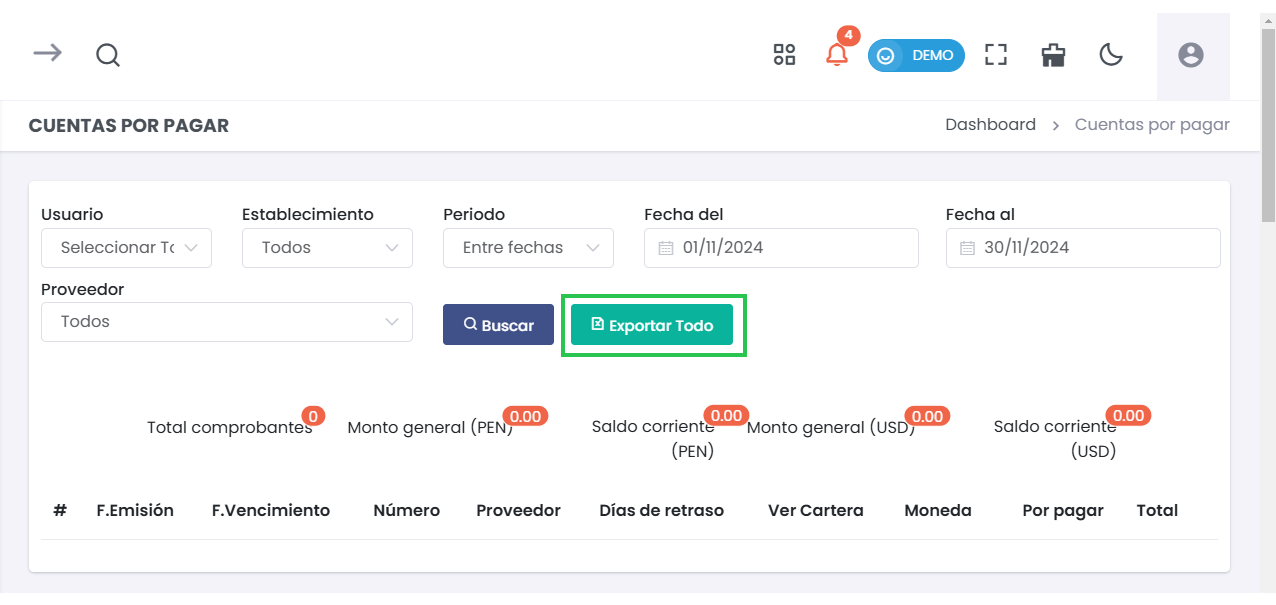
Task: Open the Periodo dropdown set to Entre fechas
Action: pyautogui.click(x=528, y=247)
